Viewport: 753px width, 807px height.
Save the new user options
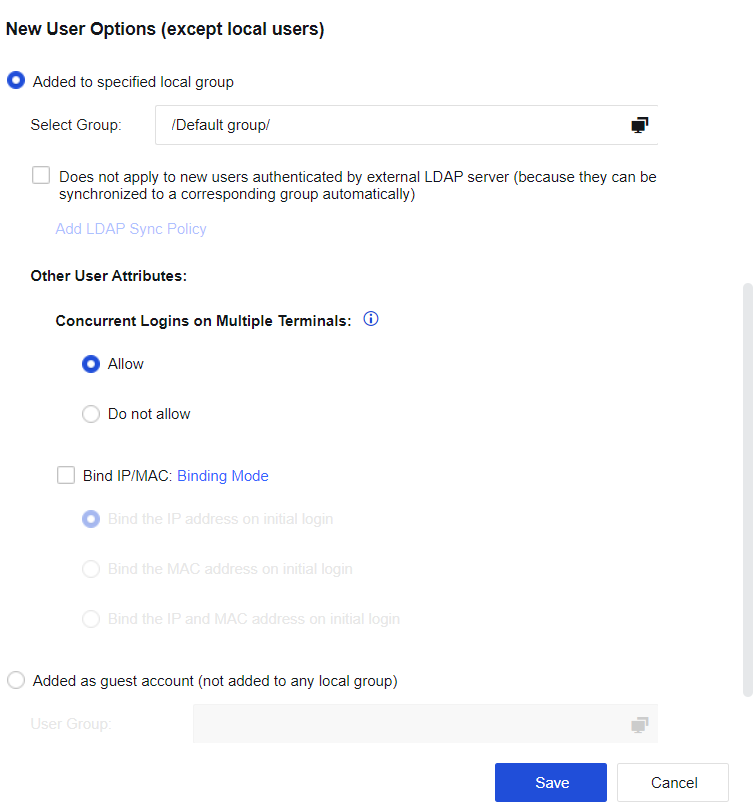click(551, 783)
